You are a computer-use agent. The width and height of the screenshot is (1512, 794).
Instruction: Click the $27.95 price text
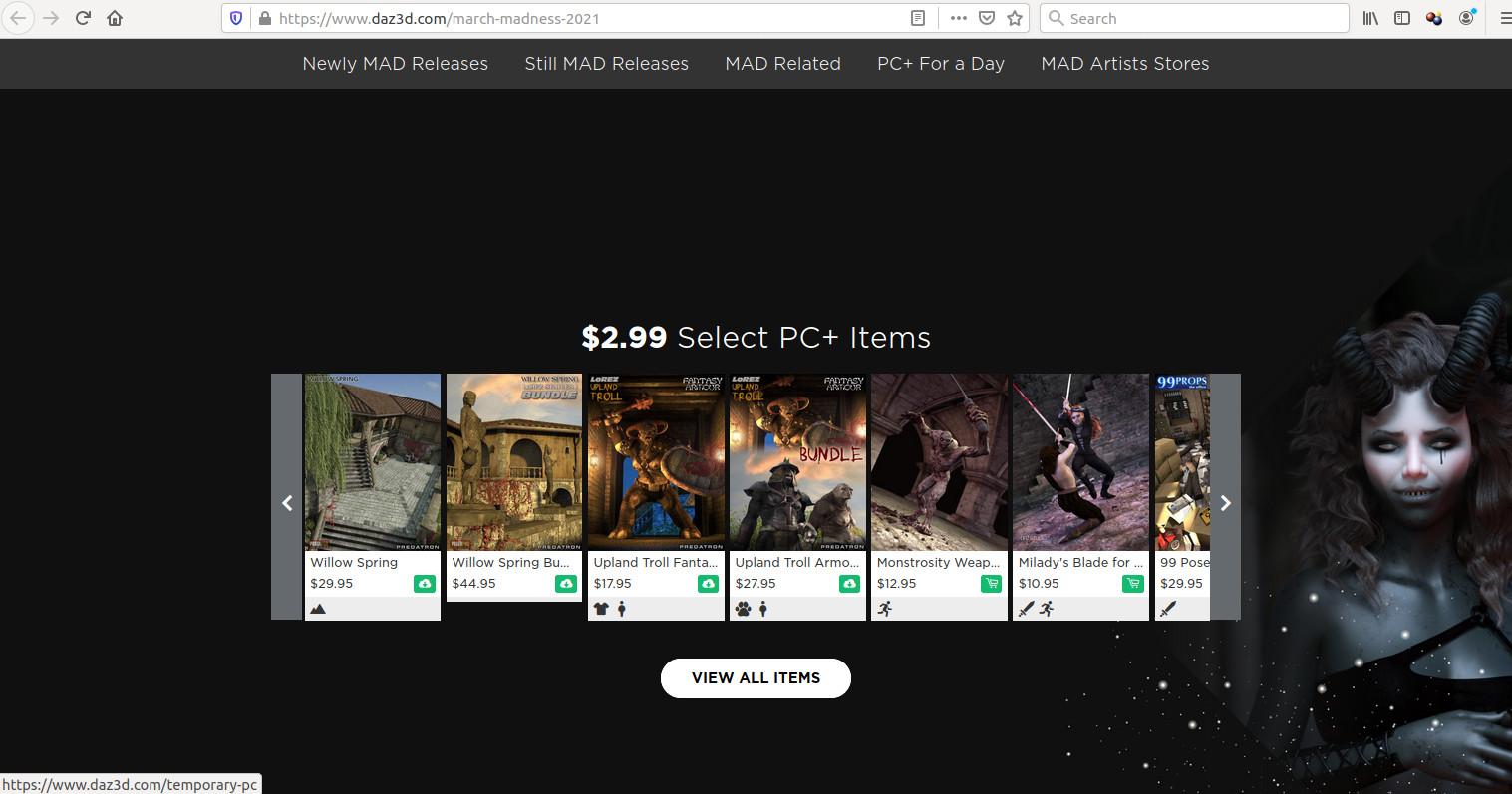tap(756, 584)
